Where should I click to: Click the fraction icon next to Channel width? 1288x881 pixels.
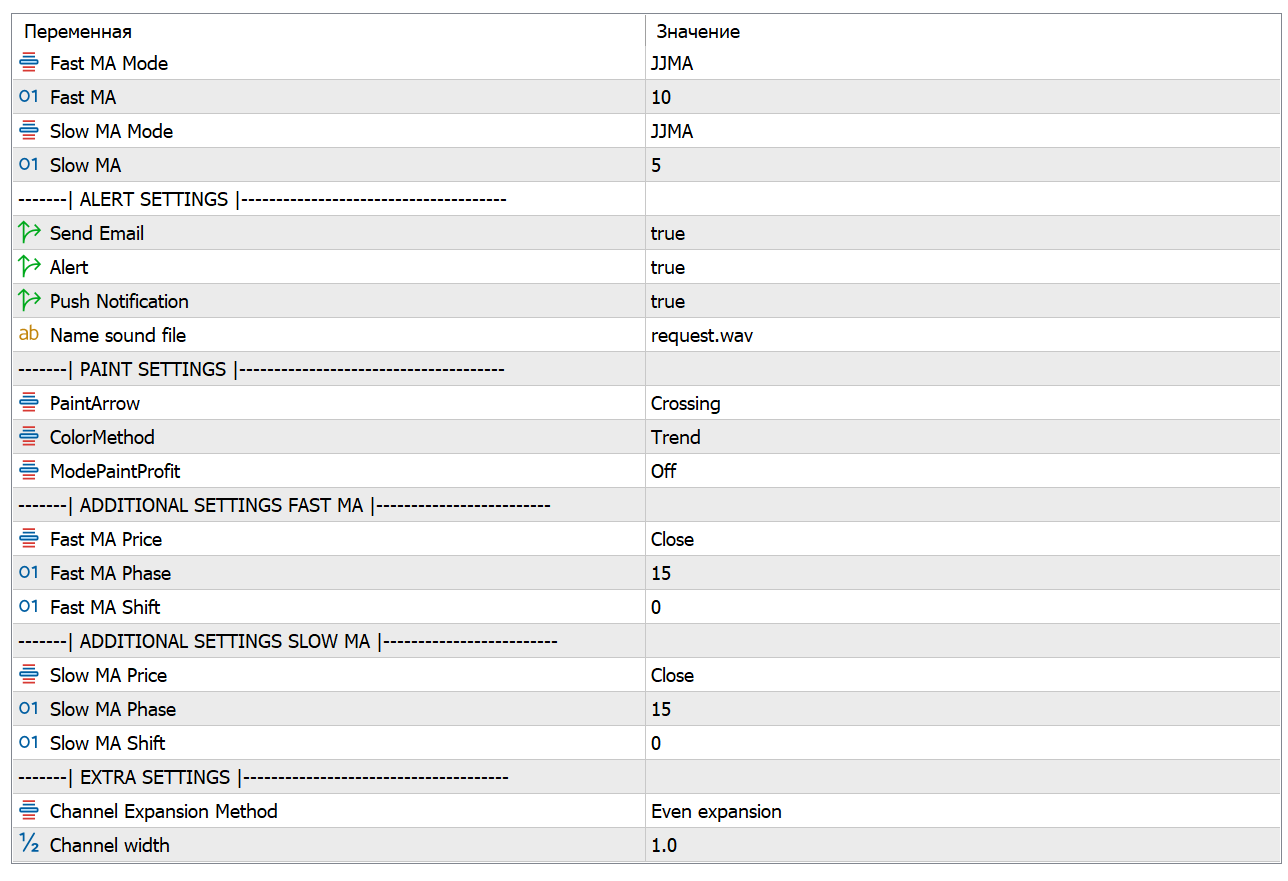29,845
